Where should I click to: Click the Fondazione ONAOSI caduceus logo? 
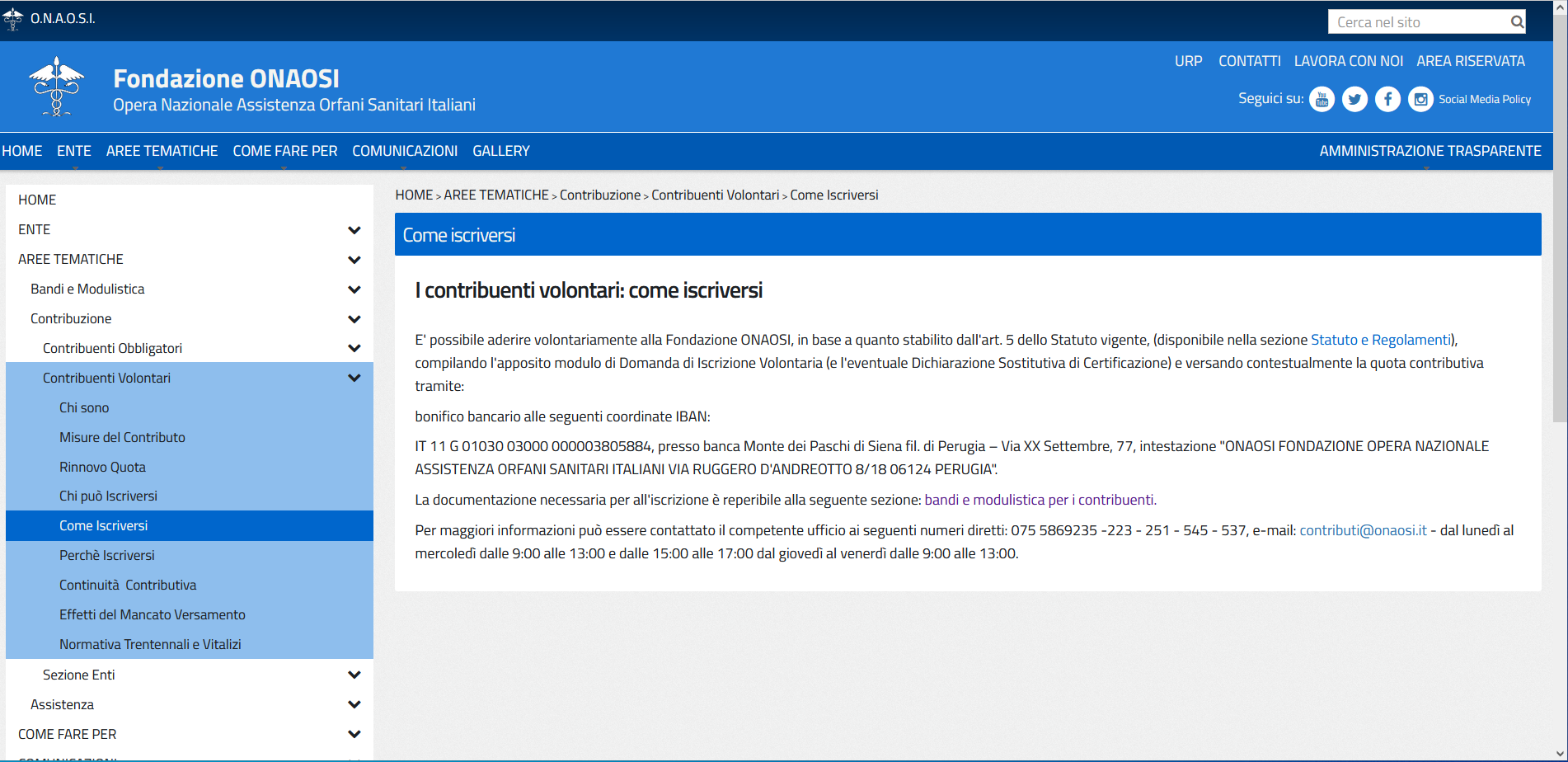pyautogui.click(x=56, y=87)
